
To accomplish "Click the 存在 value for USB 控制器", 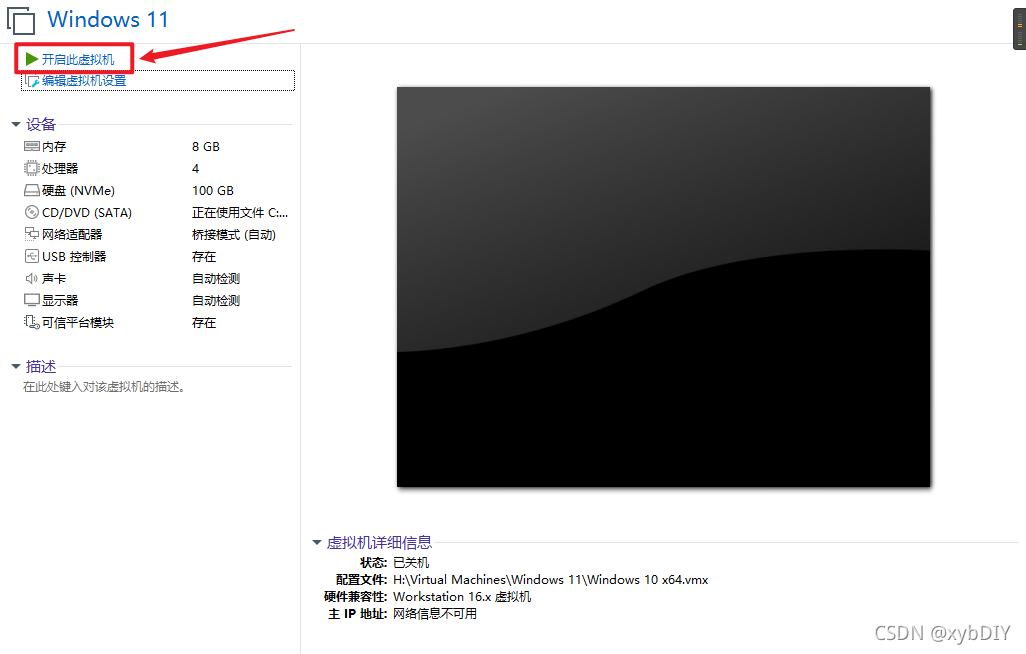I will point(203,257).
